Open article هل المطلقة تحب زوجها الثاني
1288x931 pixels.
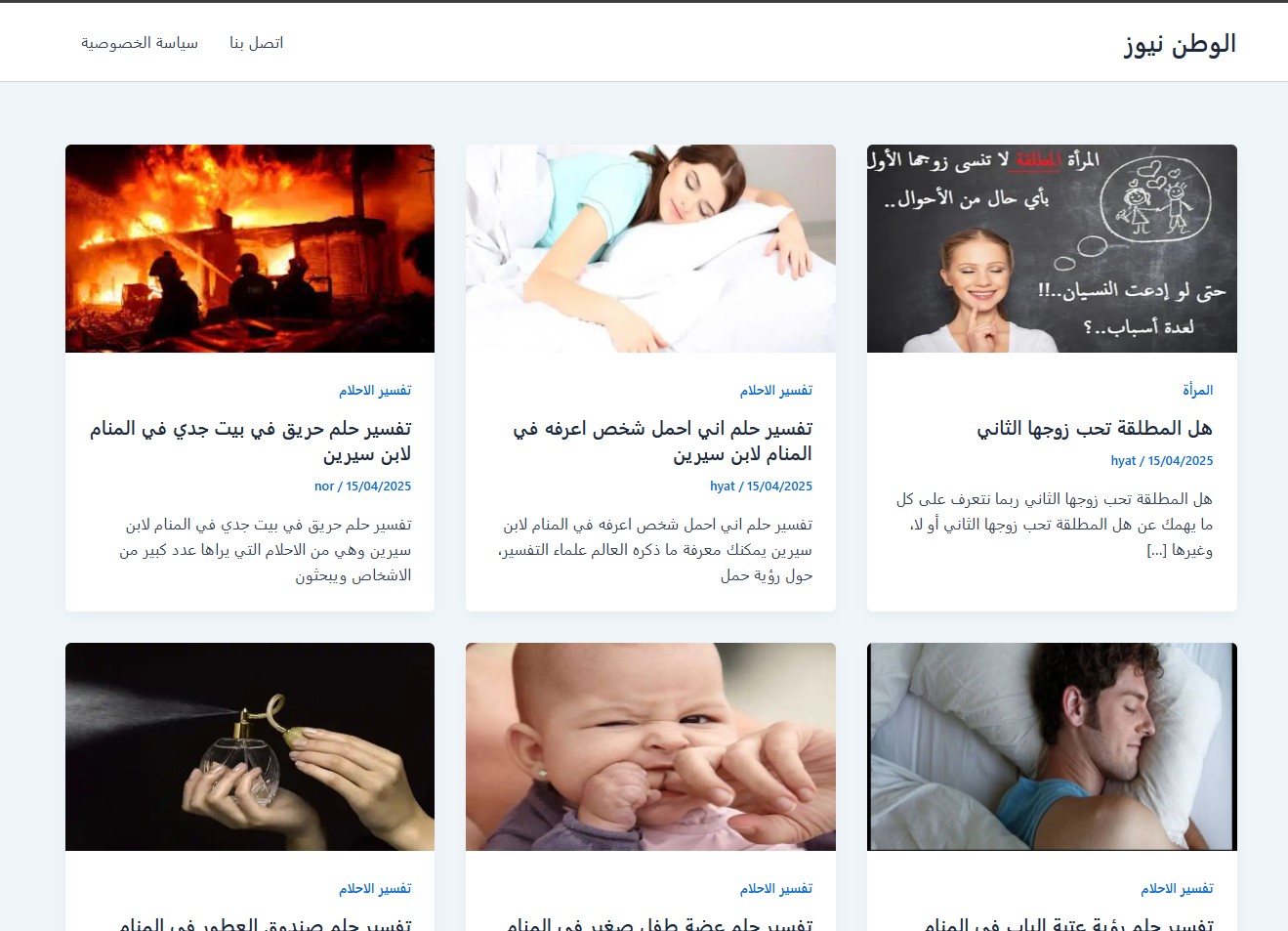point(1095,428)
